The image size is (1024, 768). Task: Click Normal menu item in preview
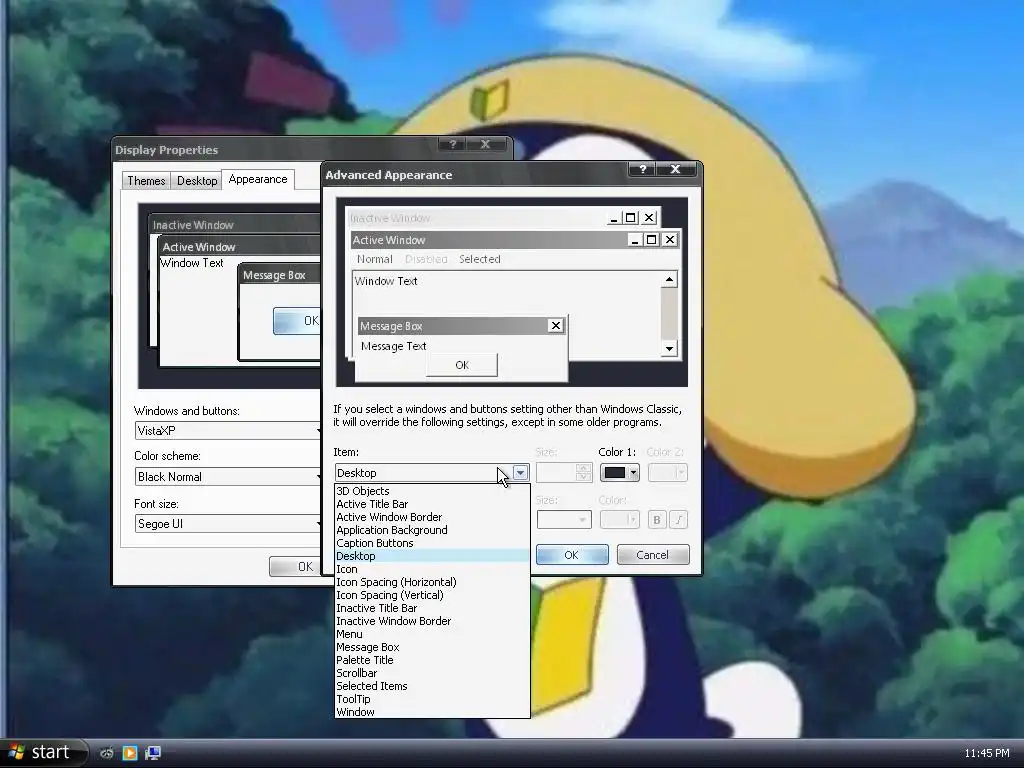[375, 259]
